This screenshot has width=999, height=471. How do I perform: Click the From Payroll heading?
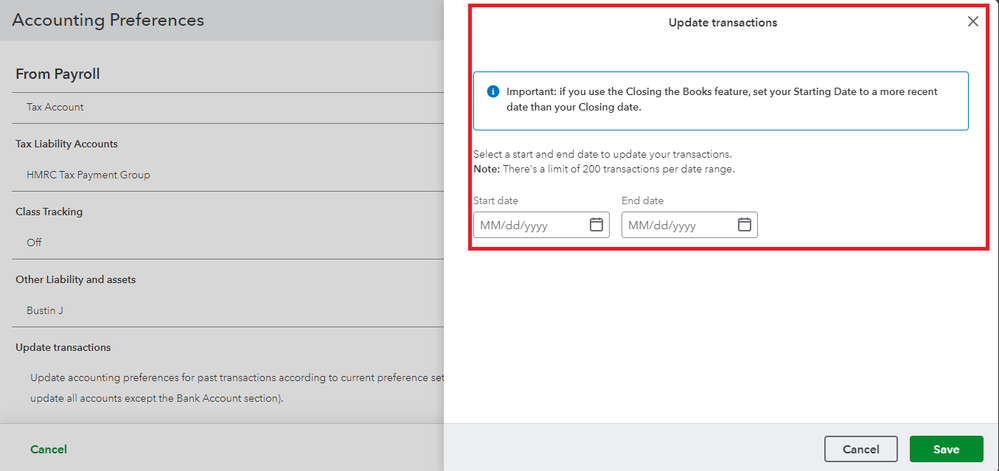tap(57, 74)
